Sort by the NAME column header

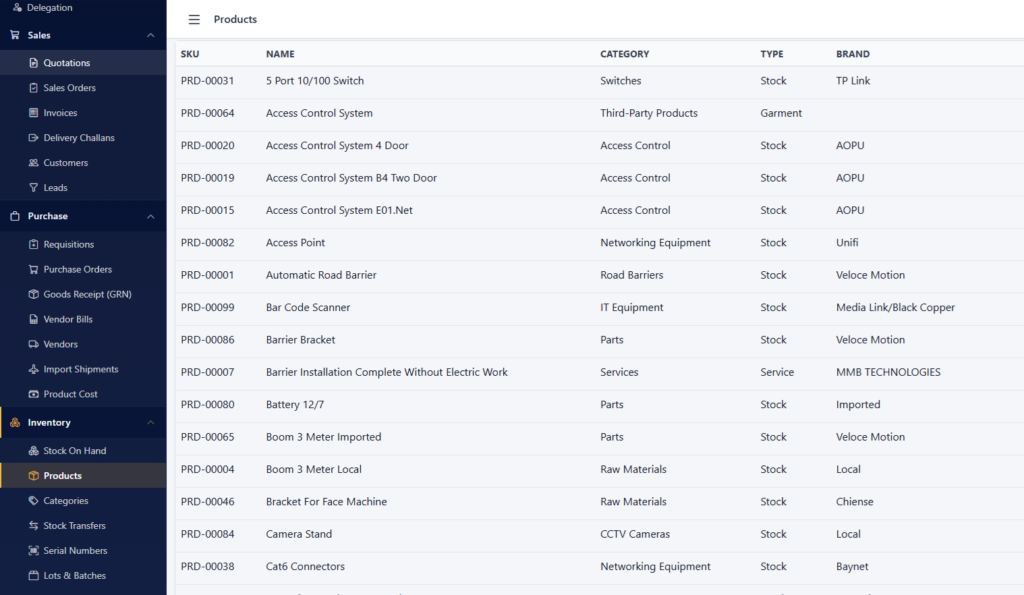280,54
